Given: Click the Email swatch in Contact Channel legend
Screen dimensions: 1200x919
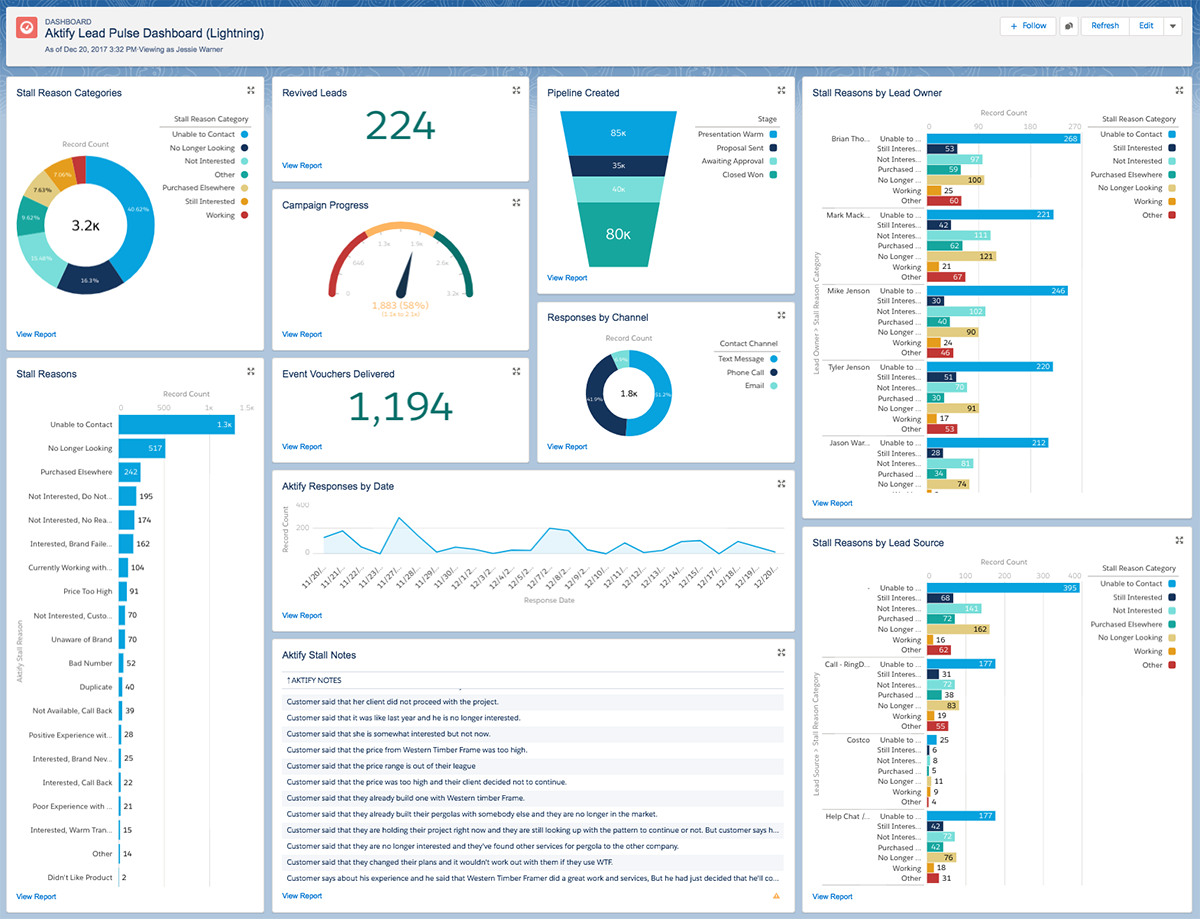Looking at the screenshot, I should [773, 385].
